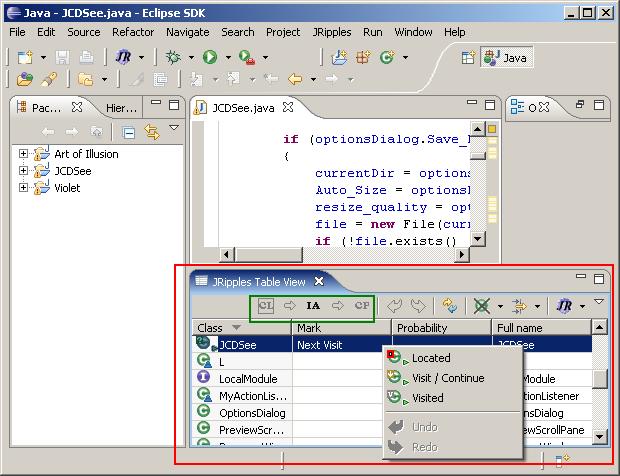The height and width of the screenshot is (476, 620).
Task: Open the Package Explorer view menu triangle
Action: pyautogui.click(x=174, y=127)
